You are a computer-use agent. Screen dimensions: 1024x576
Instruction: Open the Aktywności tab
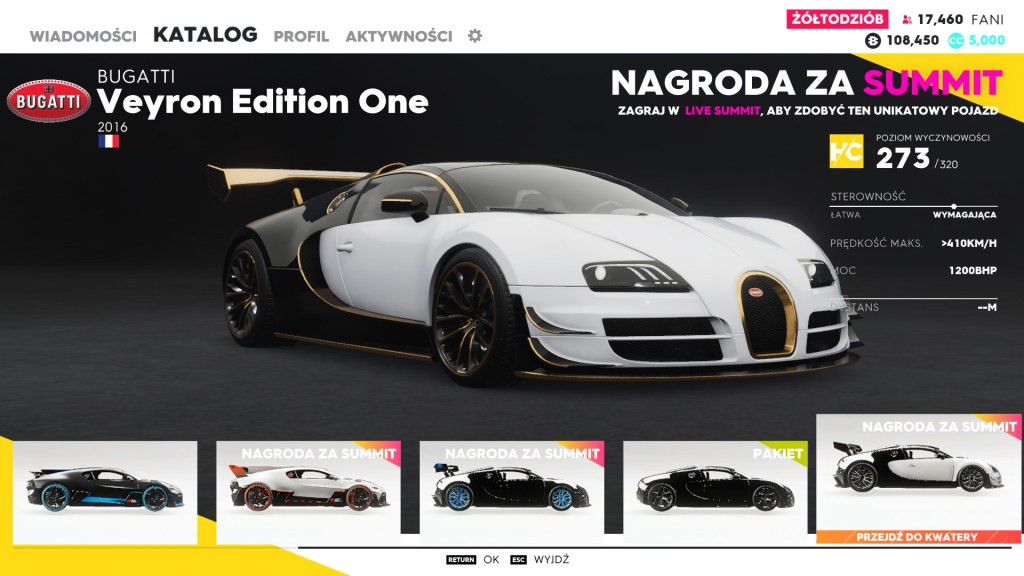399,36
